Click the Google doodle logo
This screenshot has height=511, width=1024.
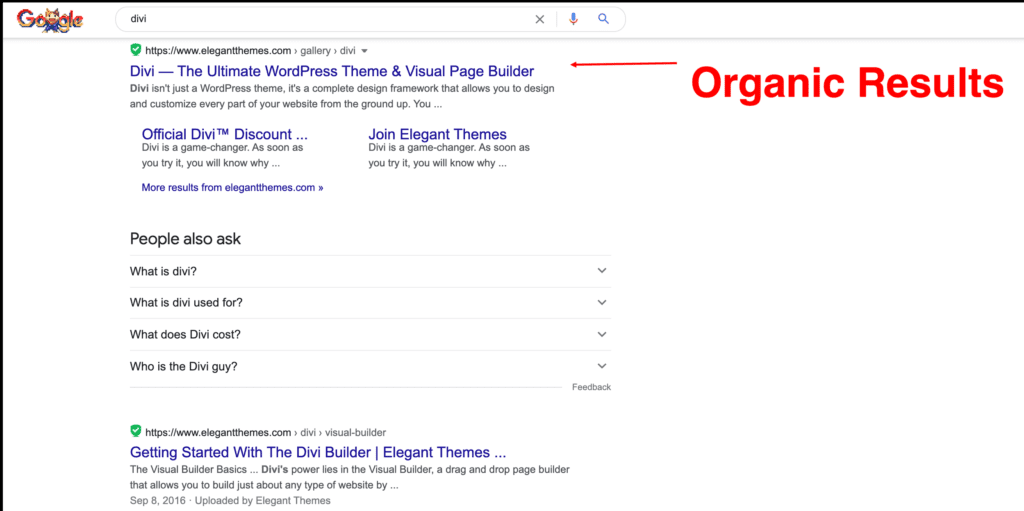coord(50,20)
